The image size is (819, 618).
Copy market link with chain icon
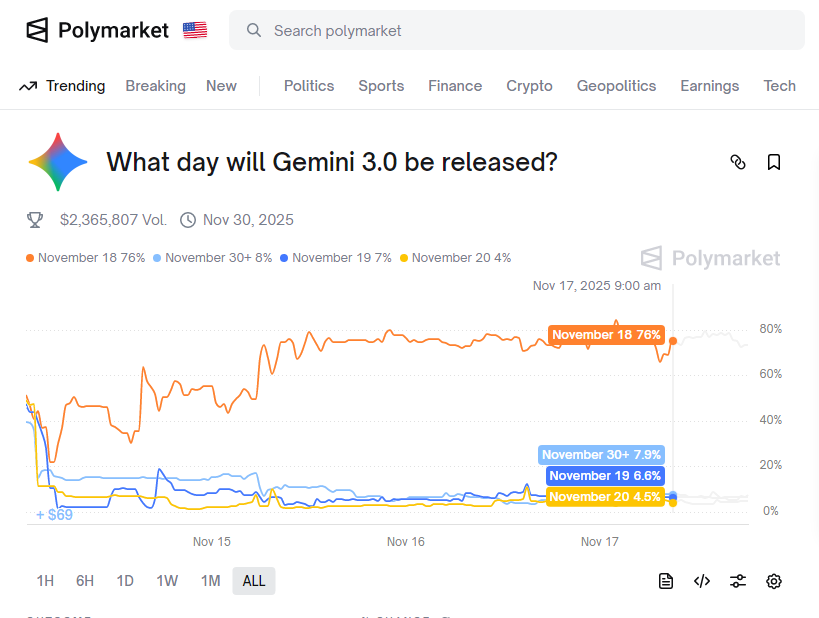[738, 162]
